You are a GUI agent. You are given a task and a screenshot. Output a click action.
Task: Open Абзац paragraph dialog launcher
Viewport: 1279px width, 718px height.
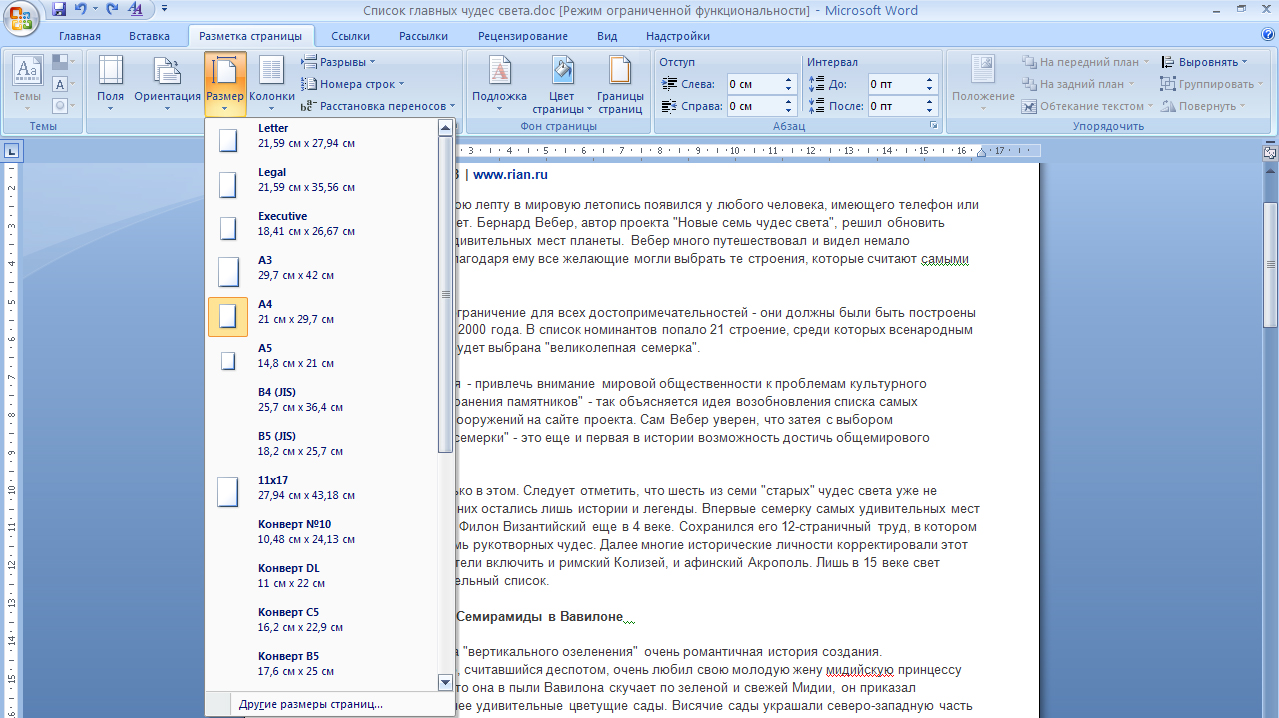click(933, 126)
